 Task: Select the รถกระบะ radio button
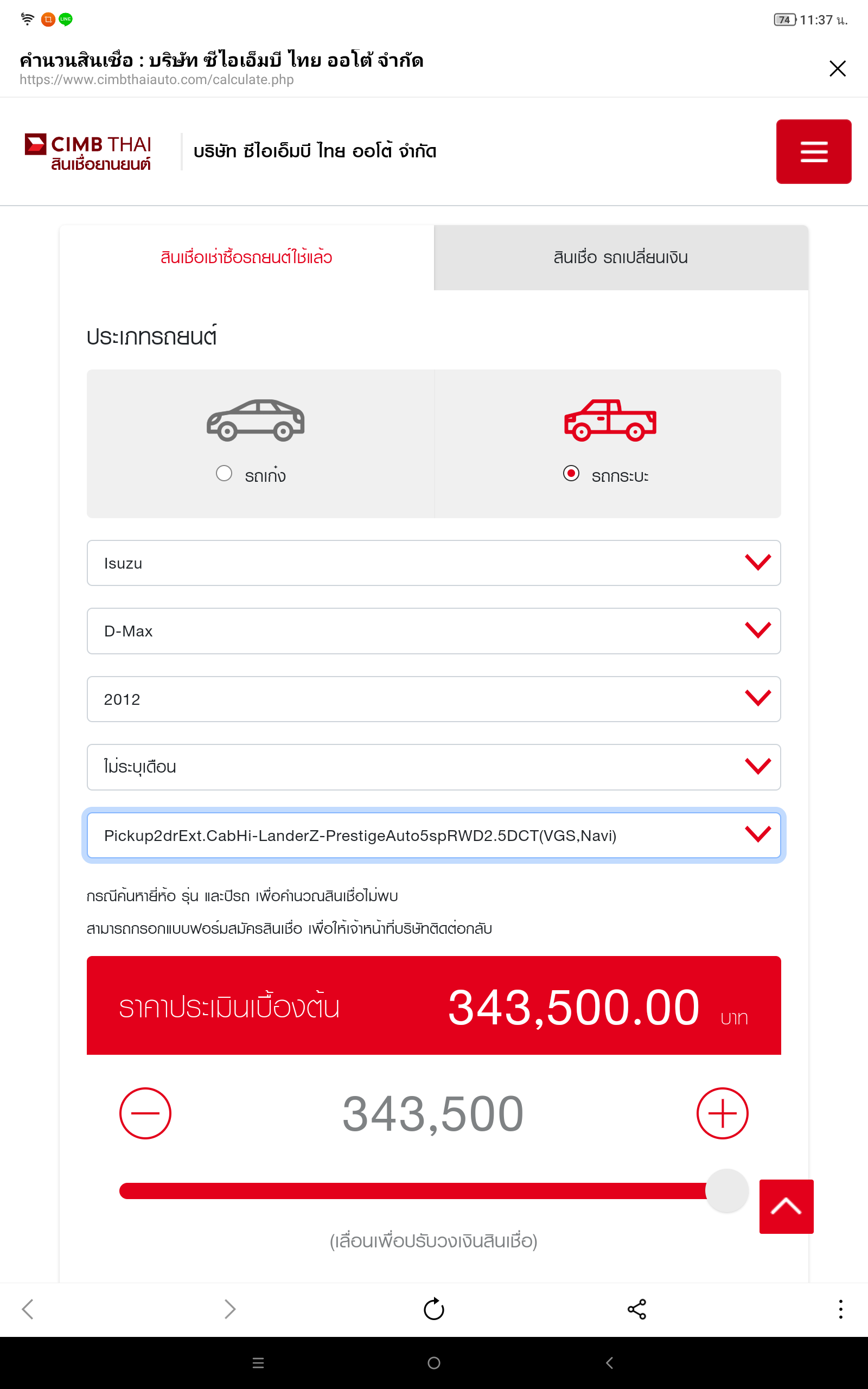click(x=571, y=474)
